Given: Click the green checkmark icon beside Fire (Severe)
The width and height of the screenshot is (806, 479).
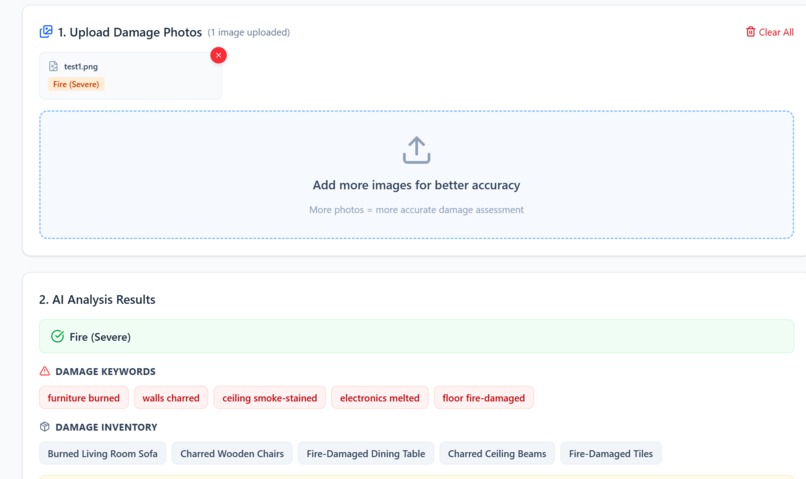Looking at the screenshot, I should tap(58, 336).
